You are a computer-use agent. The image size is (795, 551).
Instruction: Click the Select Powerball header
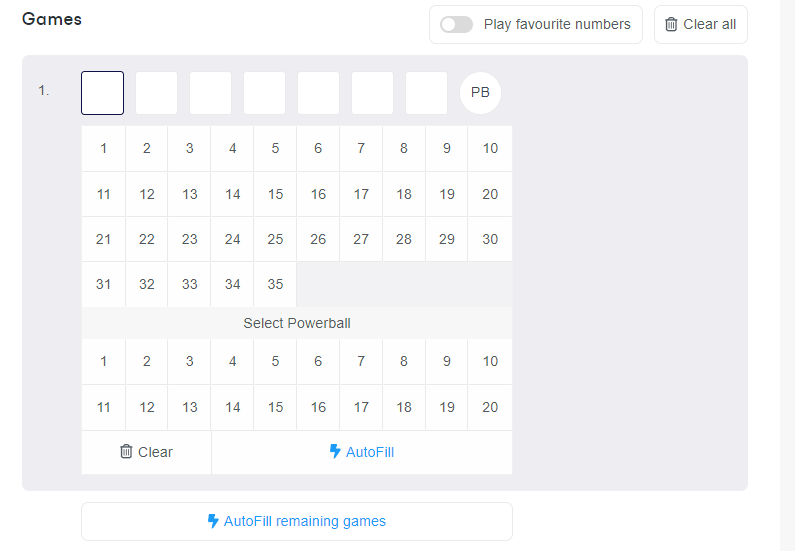[x=297, y=323]
